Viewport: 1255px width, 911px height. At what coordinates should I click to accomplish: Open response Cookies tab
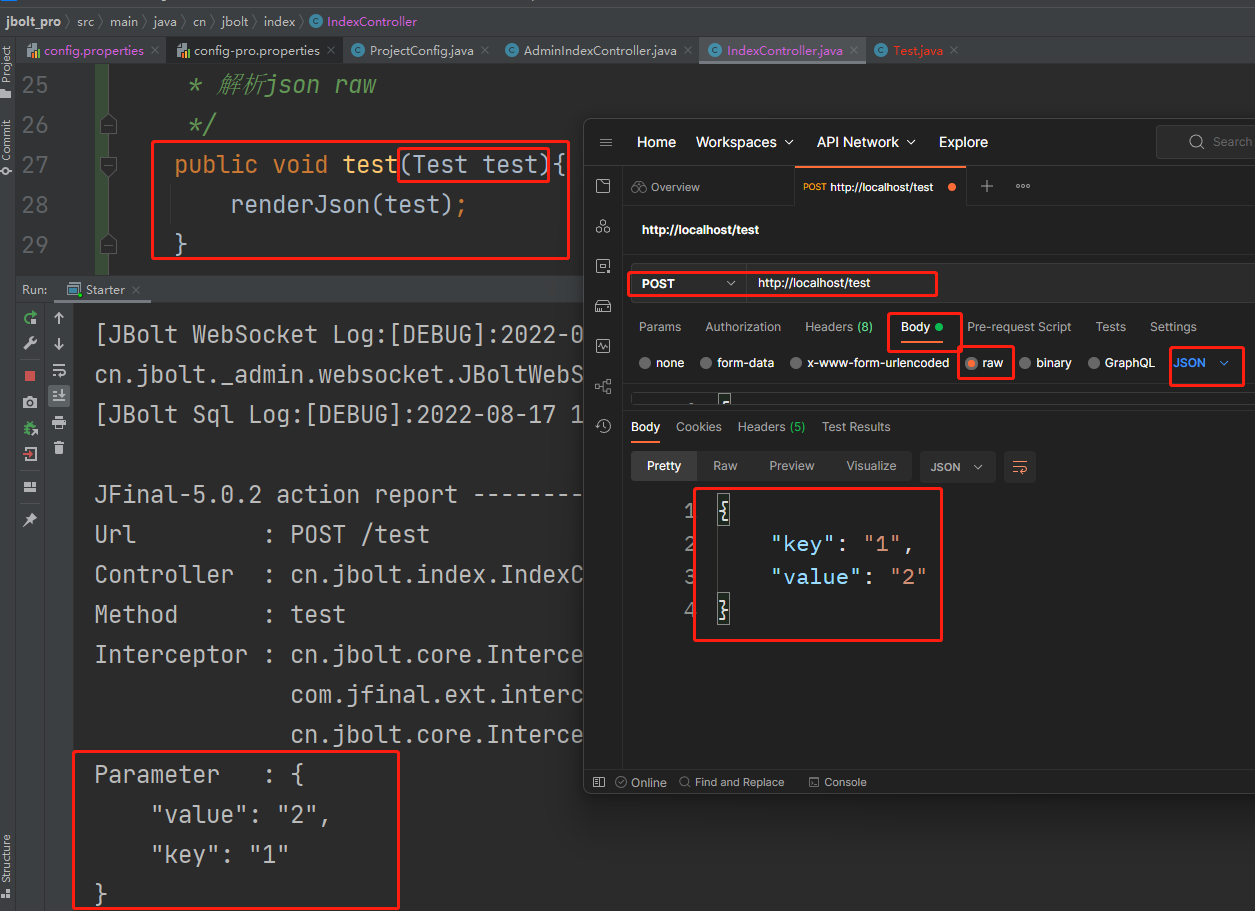click(x=699, y=427)
